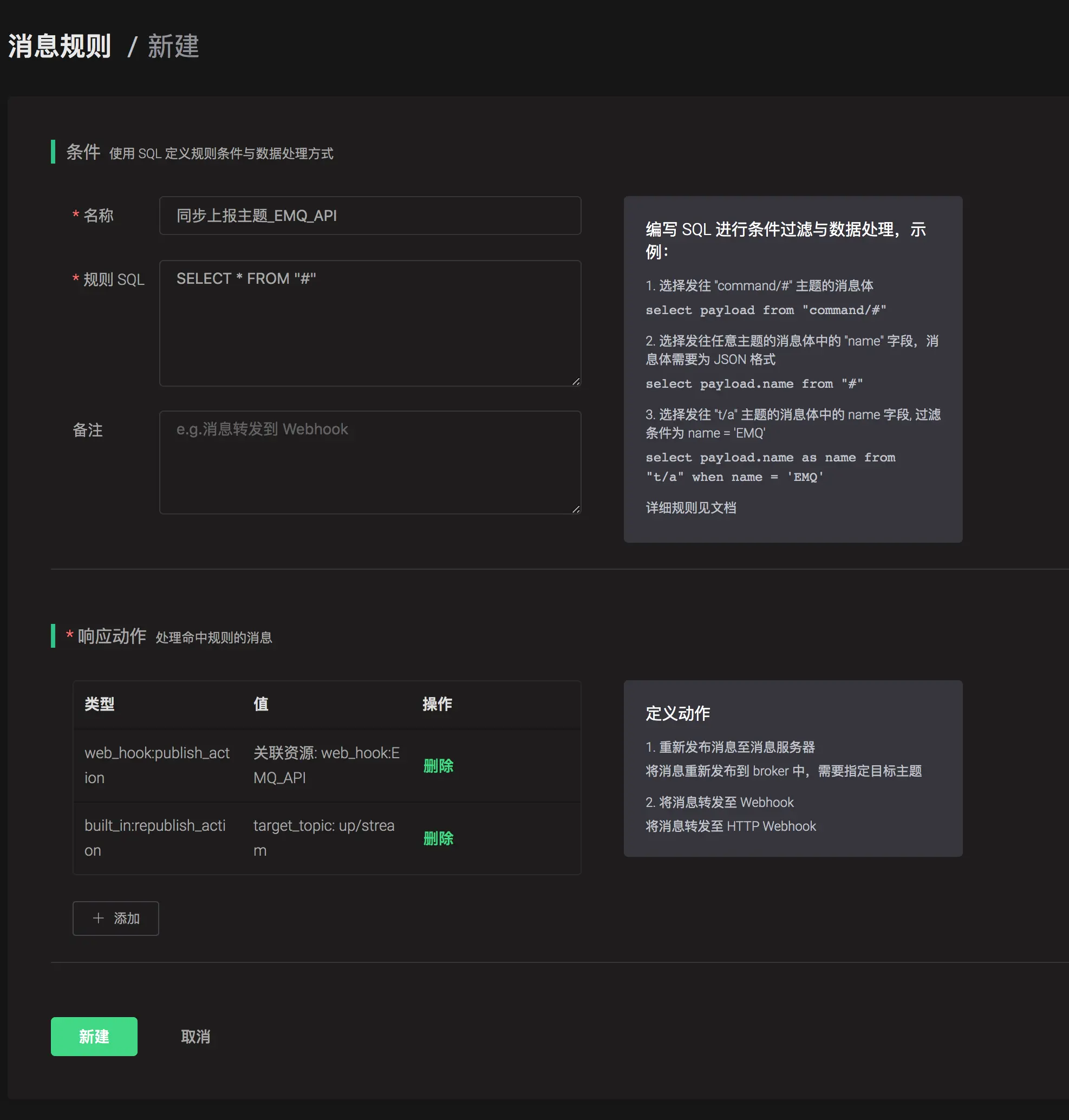Click the select payload.name example code
This screenshot has height=1120, width=1069.
point(754,383)
